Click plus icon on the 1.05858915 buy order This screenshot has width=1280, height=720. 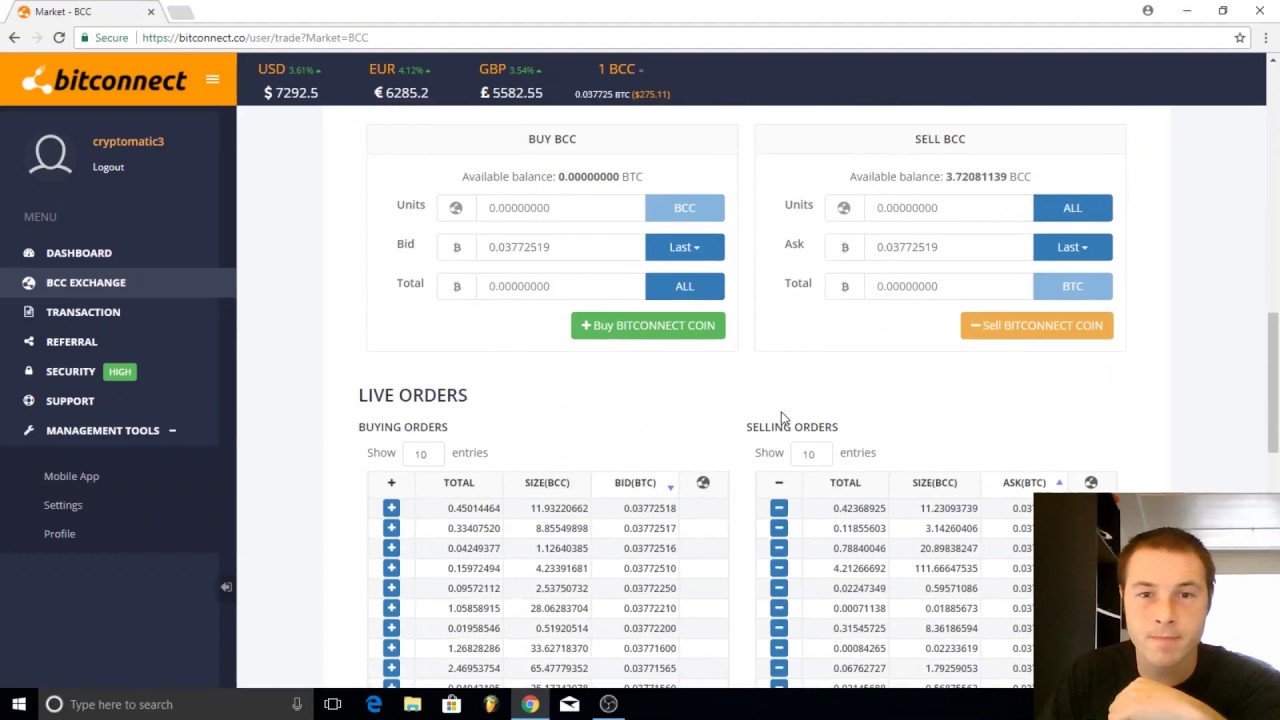point(391,608)
